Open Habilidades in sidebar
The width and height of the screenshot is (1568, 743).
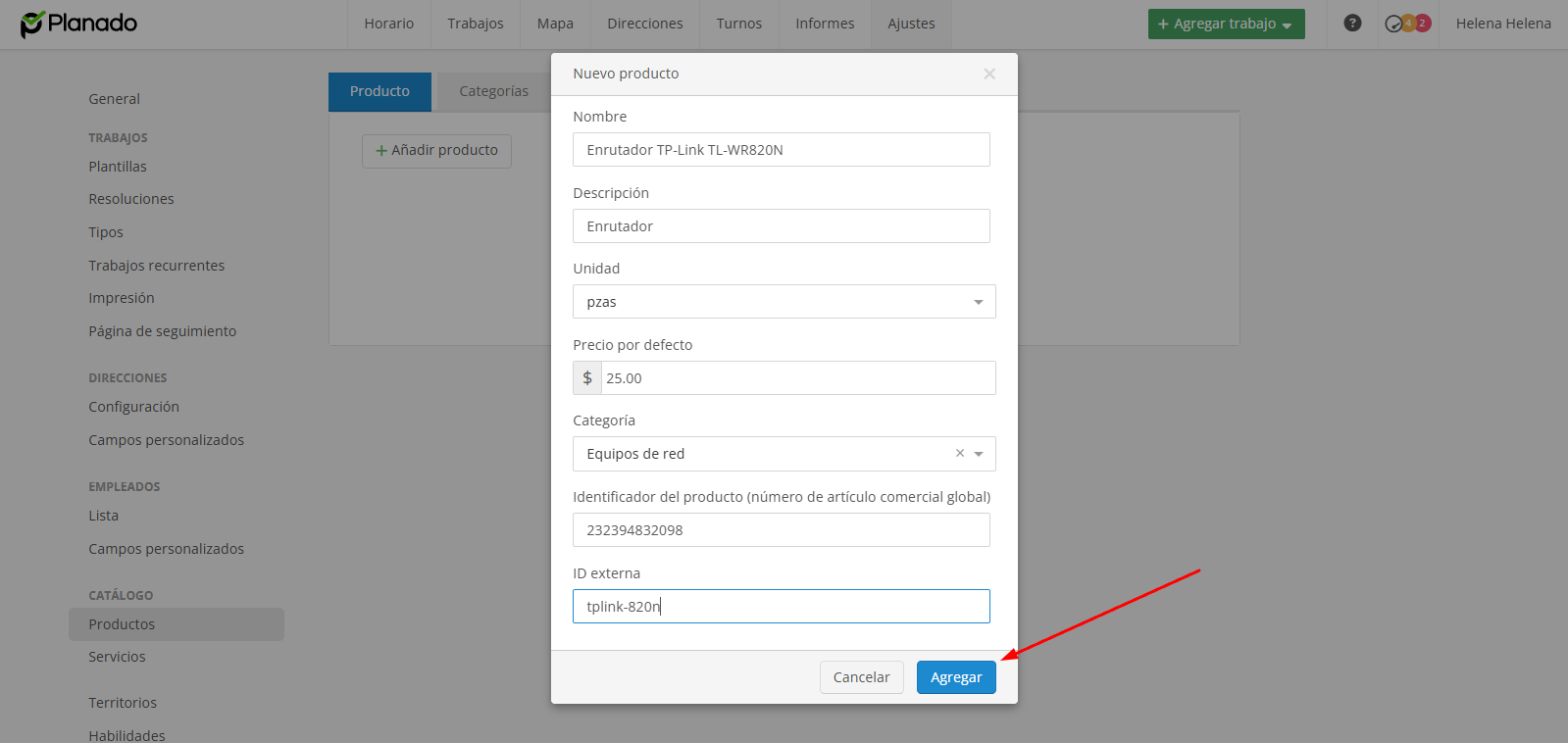pos(126,735)
